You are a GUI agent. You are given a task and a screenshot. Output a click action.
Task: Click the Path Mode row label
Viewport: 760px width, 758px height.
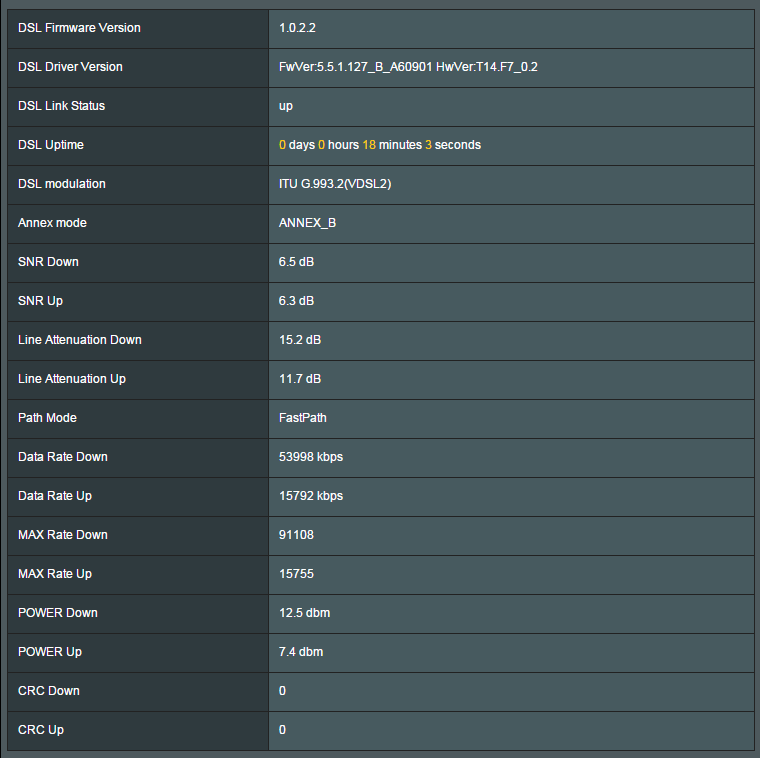[x=47, y=418]
